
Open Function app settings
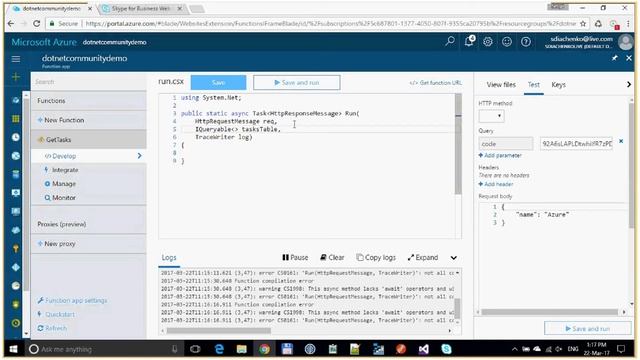[x=72, y=300]
